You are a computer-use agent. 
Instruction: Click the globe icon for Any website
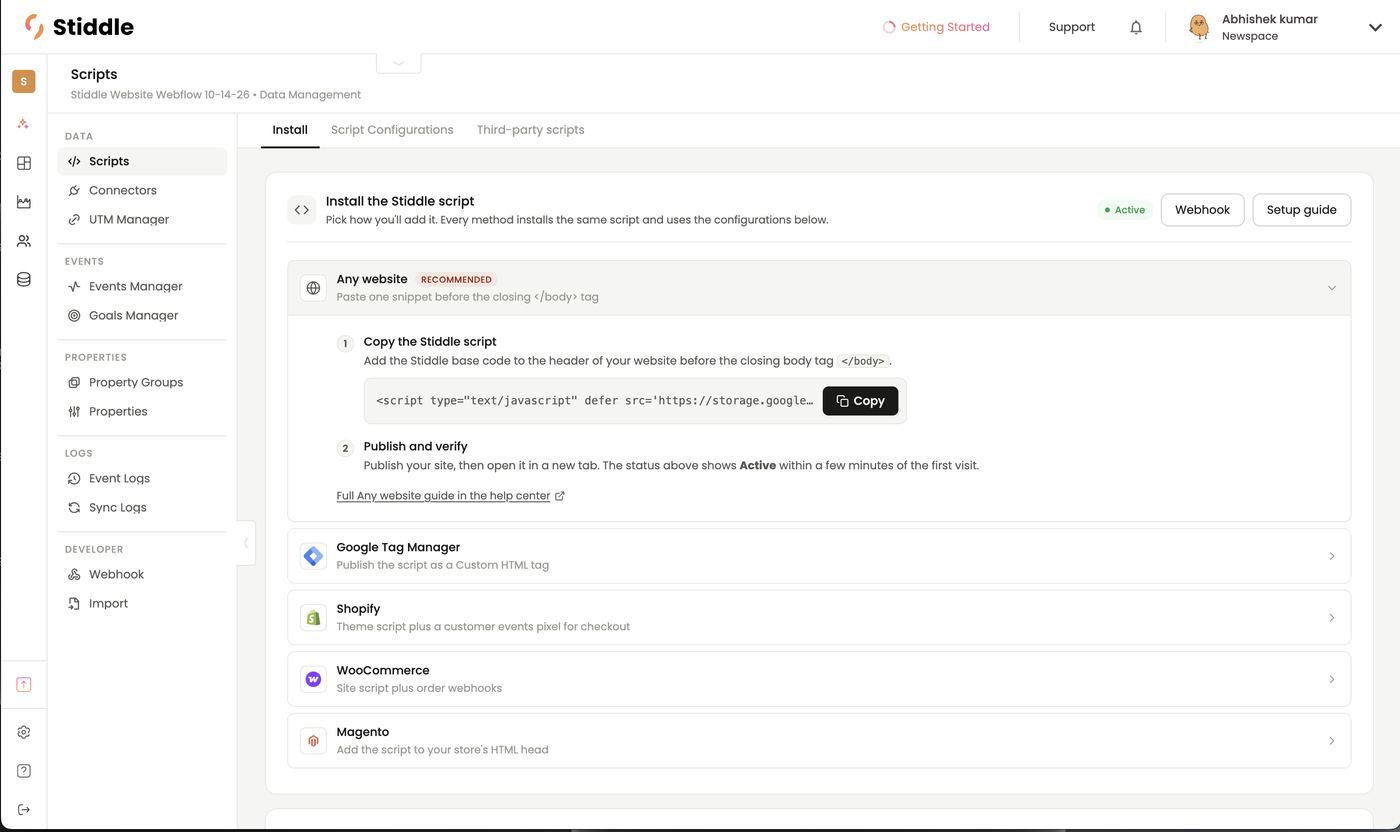(313, 288)
